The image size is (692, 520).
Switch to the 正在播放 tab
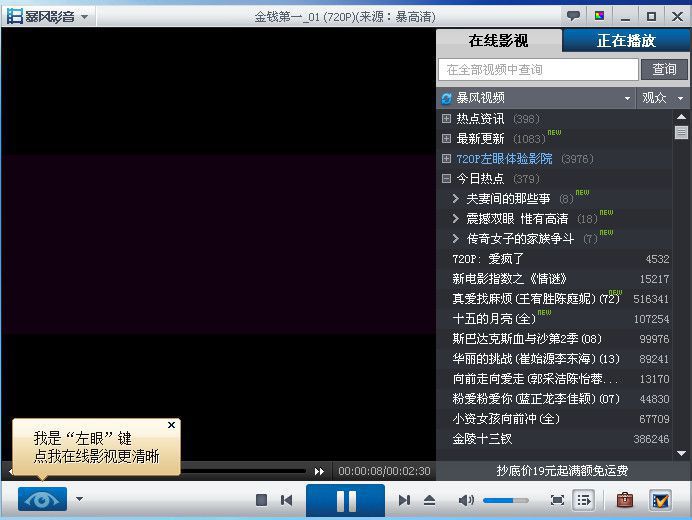point(626,41)
